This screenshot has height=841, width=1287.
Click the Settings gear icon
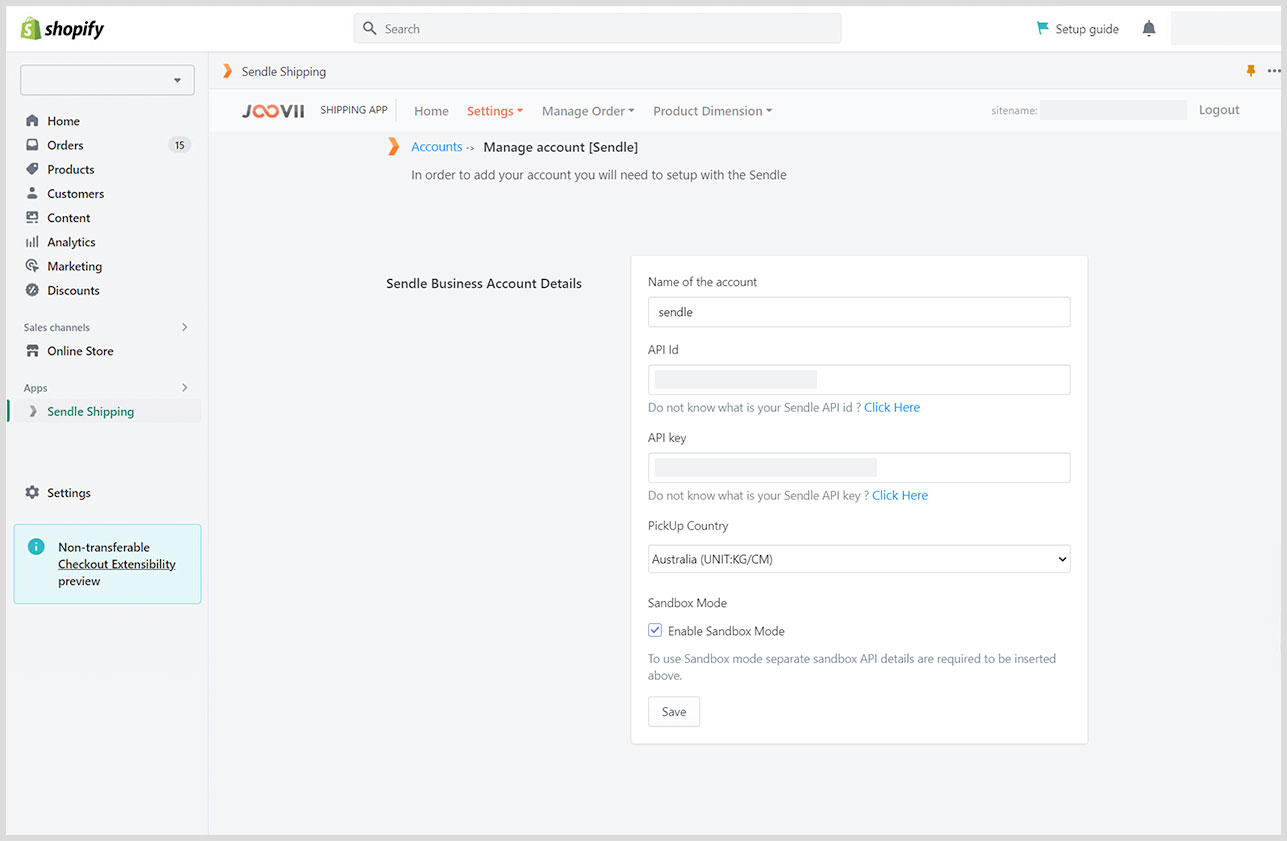[33, 493]
